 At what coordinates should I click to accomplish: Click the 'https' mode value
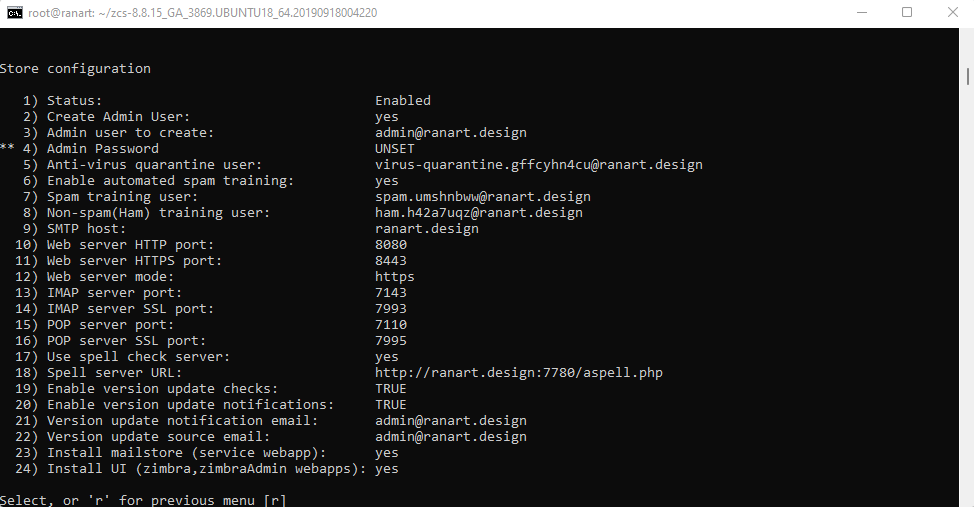pos(394,277)
